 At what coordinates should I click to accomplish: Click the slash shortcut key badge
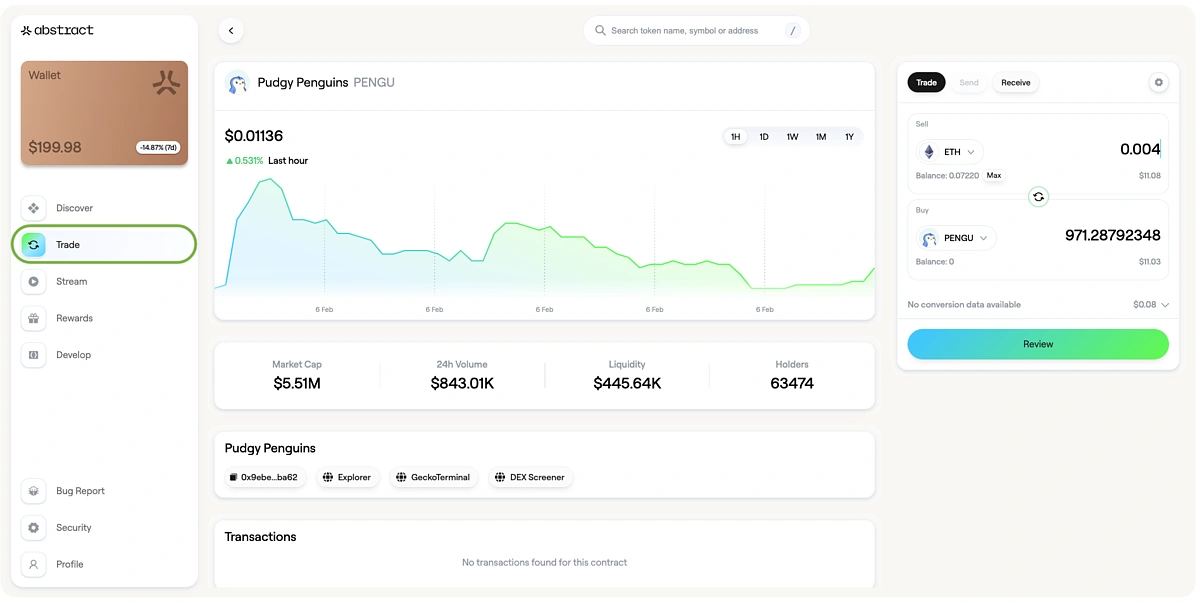coord(793,31)
